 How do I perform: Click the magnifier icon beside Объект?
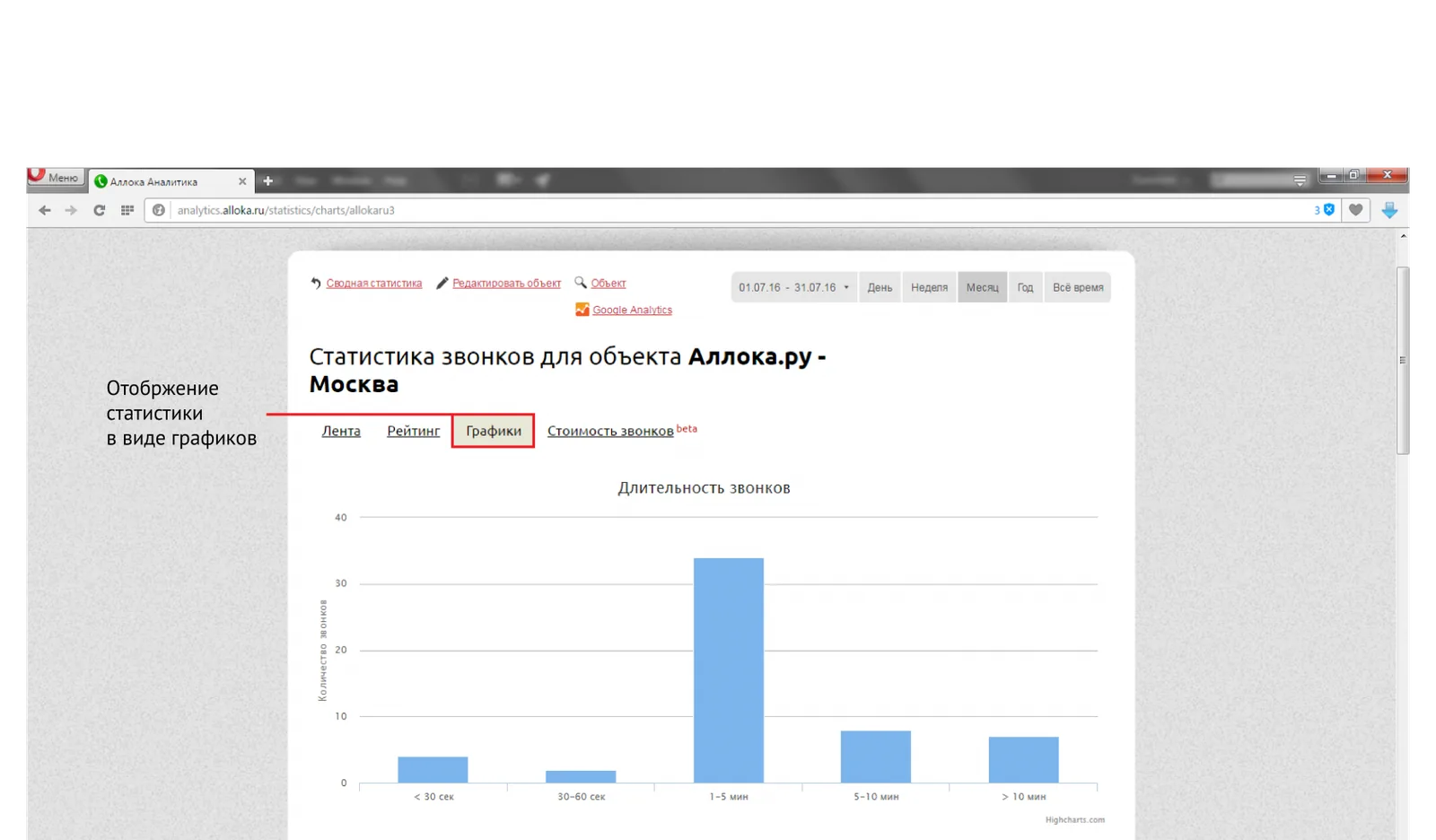(581, 283)
